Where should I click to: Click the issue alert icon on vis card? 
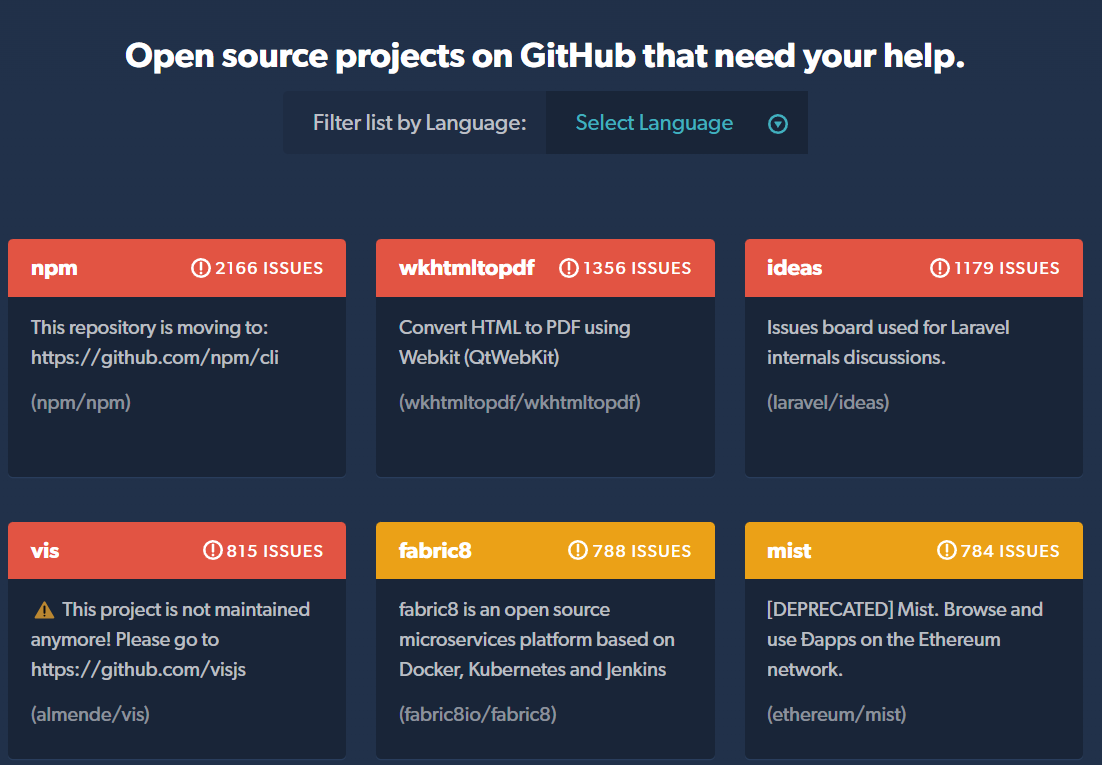click(x=212, y=551)
